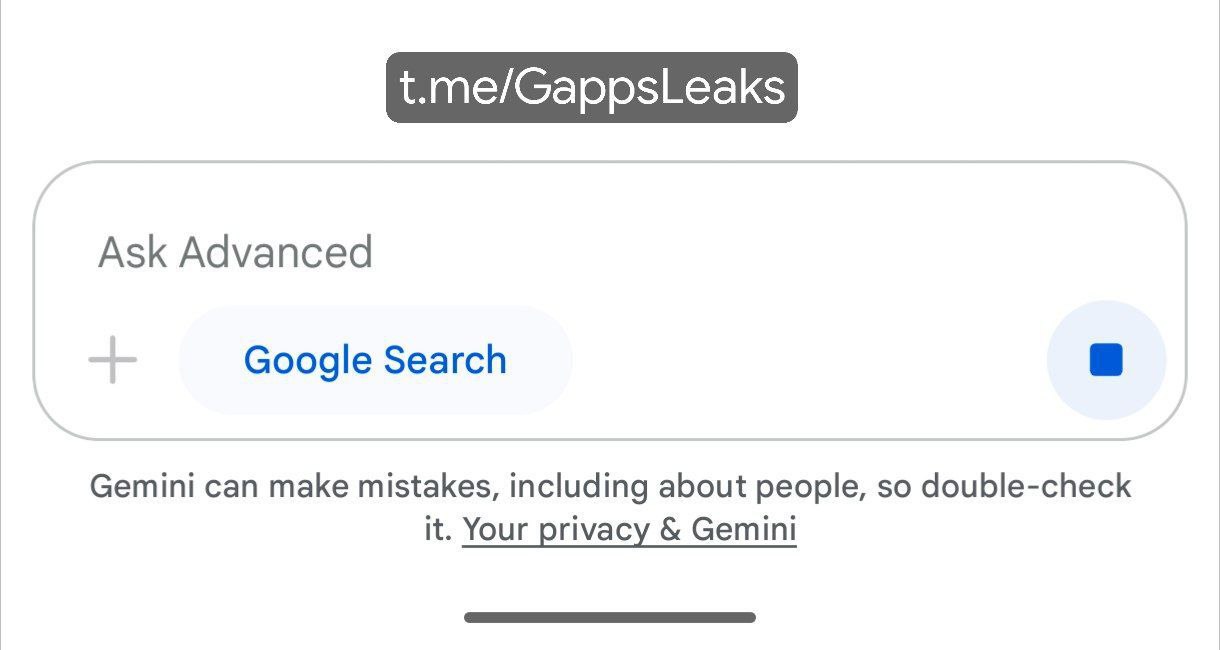Click the blue Google Search label
The image size is (1220, 650).
tap(375, 360)
